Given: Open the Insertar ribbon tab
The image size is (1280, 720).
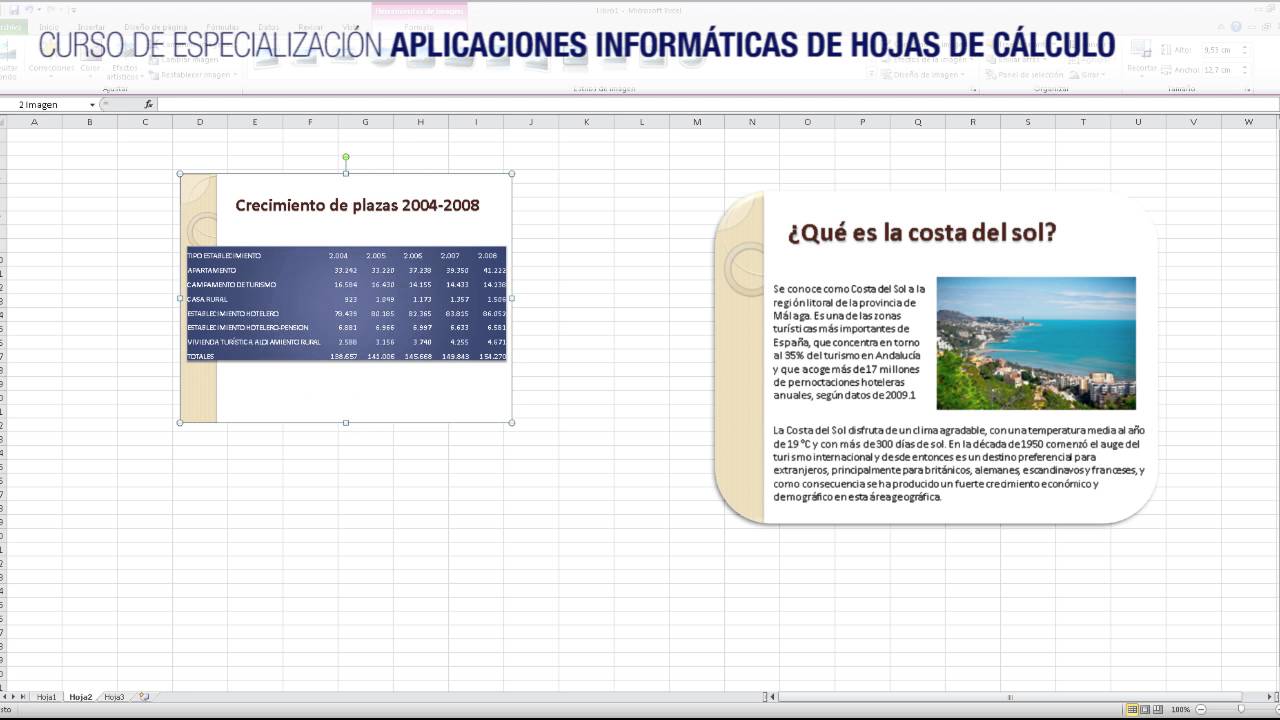Looking at the screenshot, I should 91,27.
